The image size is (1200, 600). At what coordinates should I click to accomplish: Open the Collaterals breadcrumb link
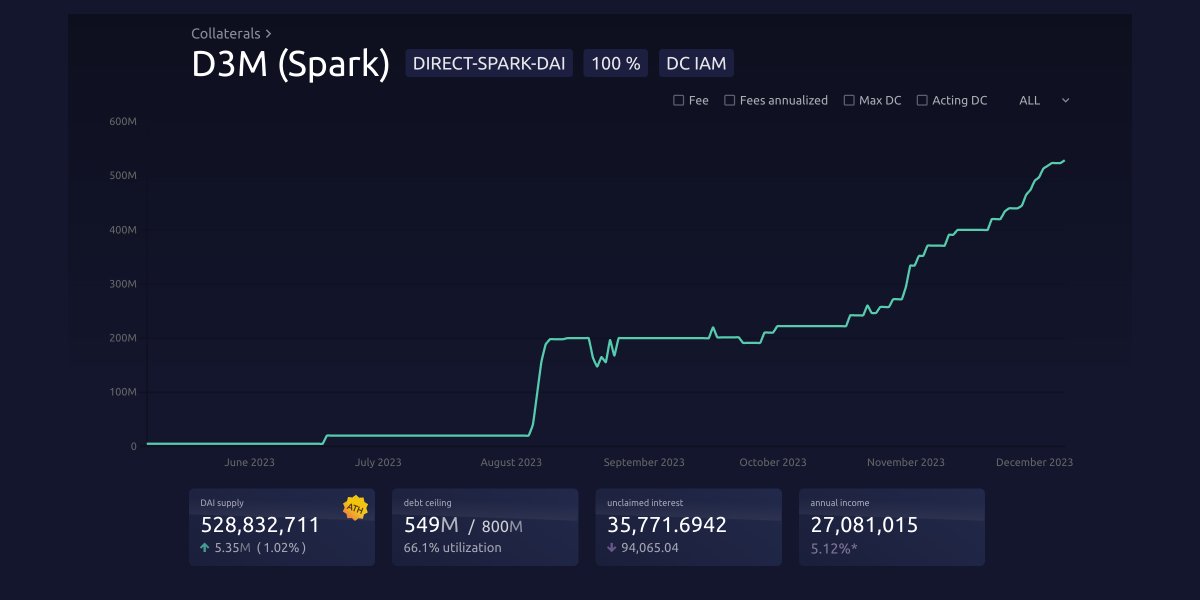(x=226, y=34)
